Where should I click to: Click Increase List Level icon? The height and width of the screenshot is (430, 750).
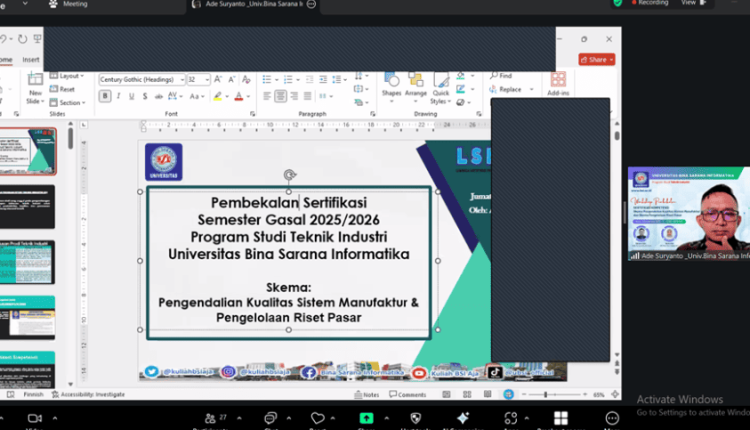coord(323,79)
